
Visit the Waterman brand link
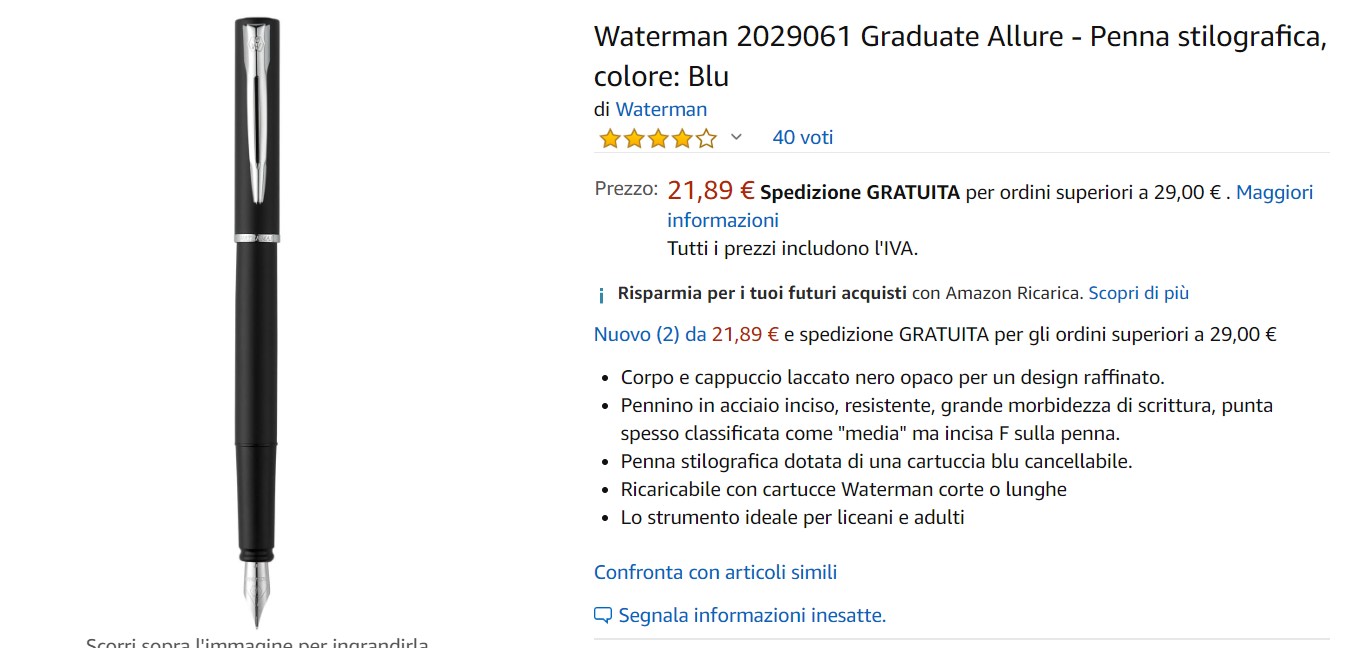[x=661, y=109]
